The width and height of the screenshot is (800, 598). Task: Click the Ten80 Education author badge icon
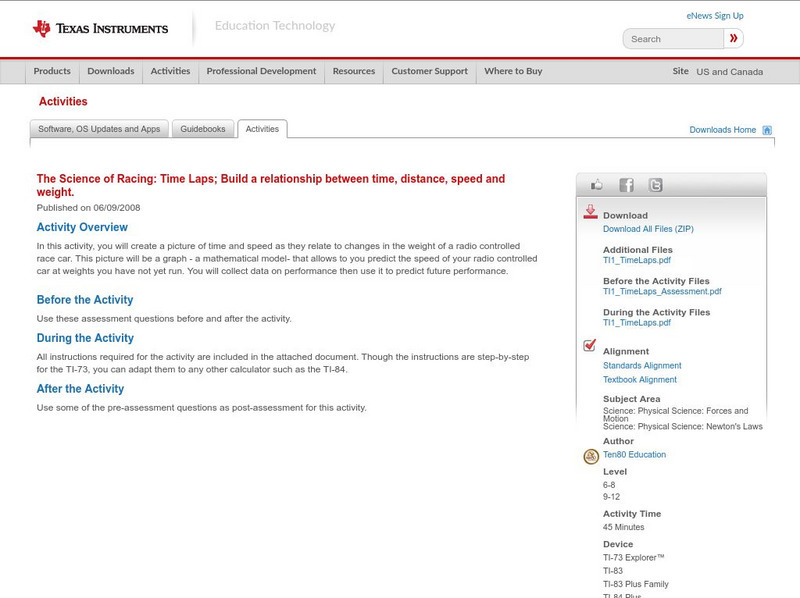pos(591,456)
